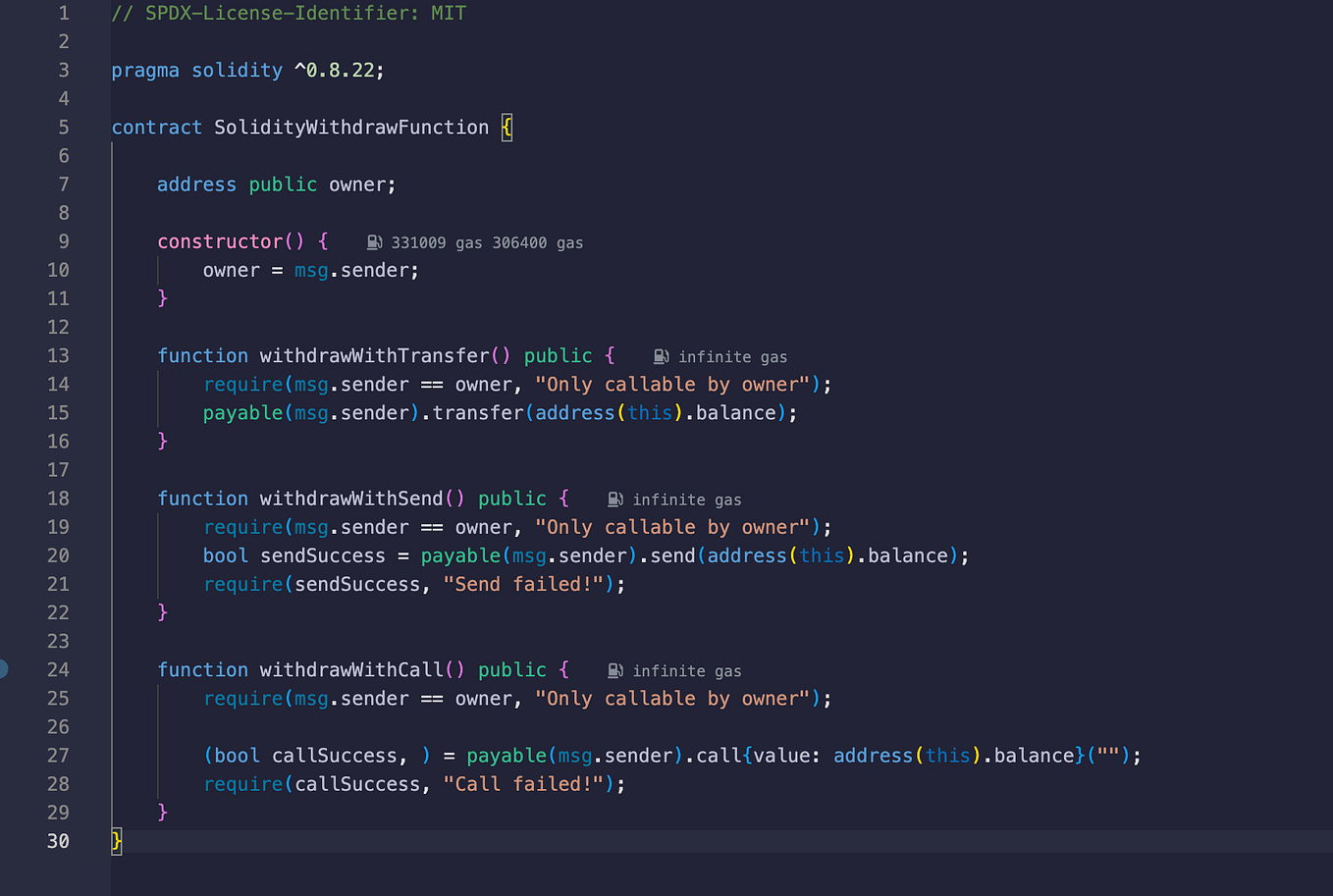Select the contract name SolidityWithdrawFunction
The height and width of the screenshot is (896, 1333).
pos(350,127)
